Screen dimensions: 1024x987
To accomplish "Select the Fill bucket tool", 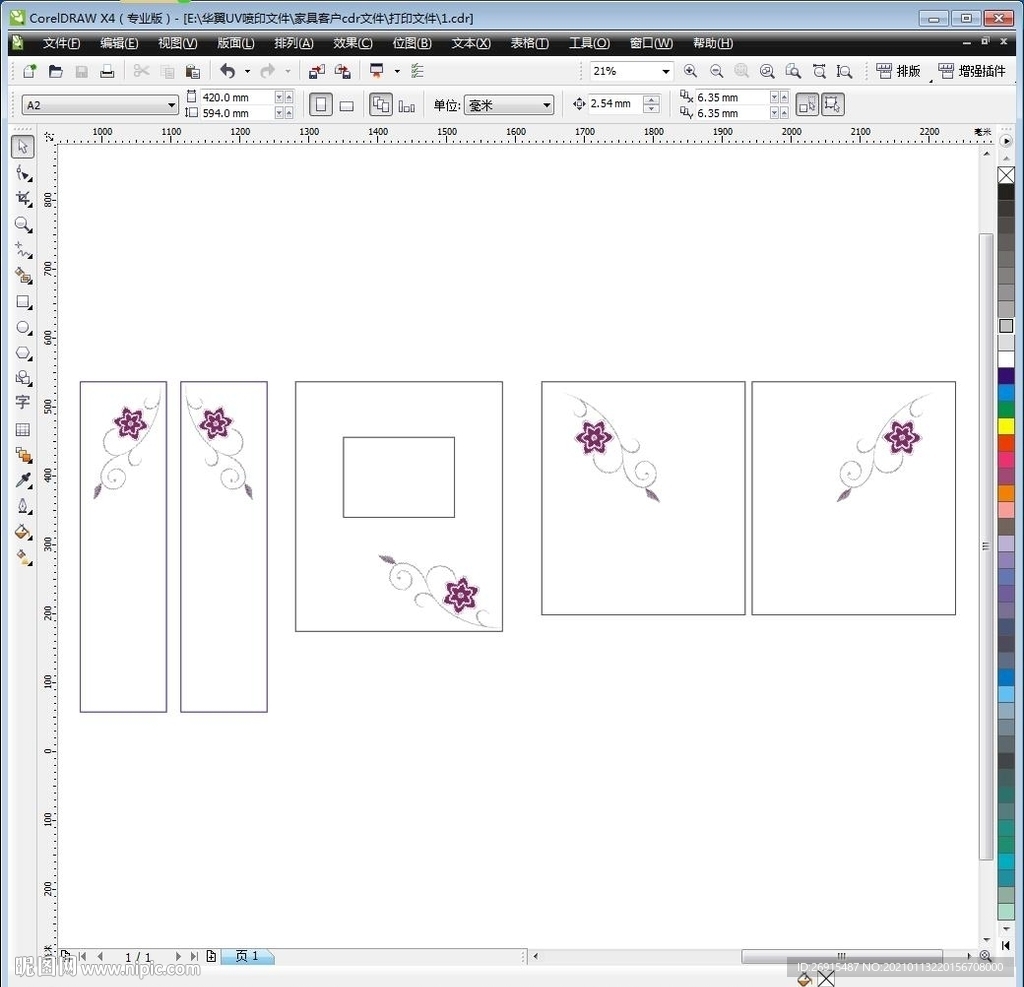I will 24,532.
